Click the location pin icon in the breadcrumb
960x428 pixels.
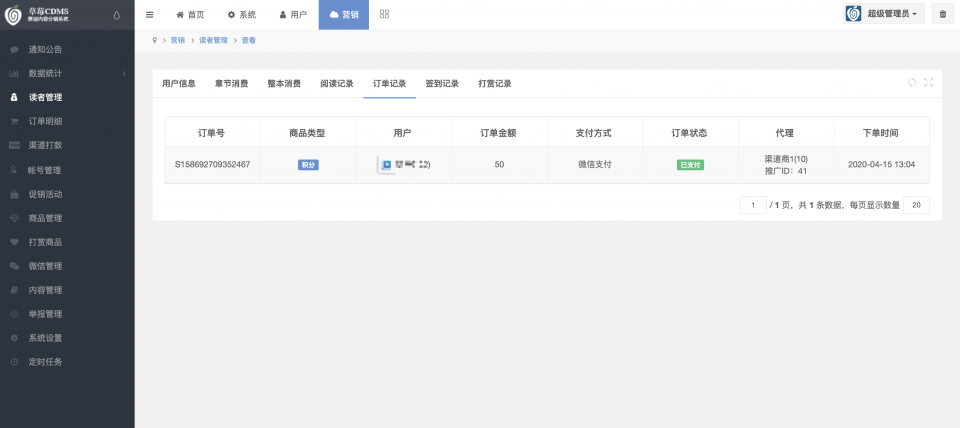pos(155,40)
